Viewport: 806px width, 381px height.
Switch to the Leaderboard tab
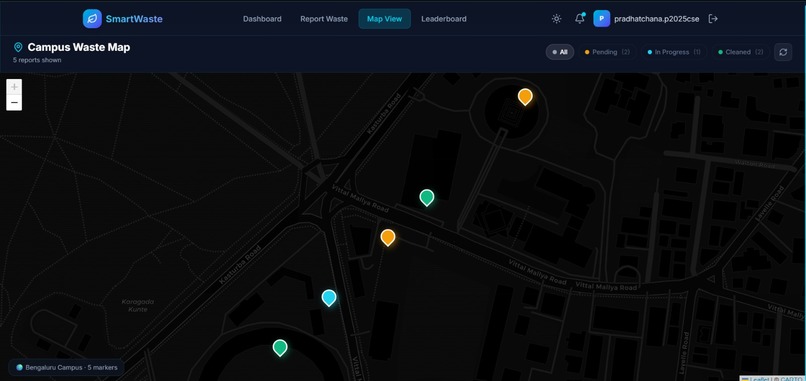coord(444,19)
